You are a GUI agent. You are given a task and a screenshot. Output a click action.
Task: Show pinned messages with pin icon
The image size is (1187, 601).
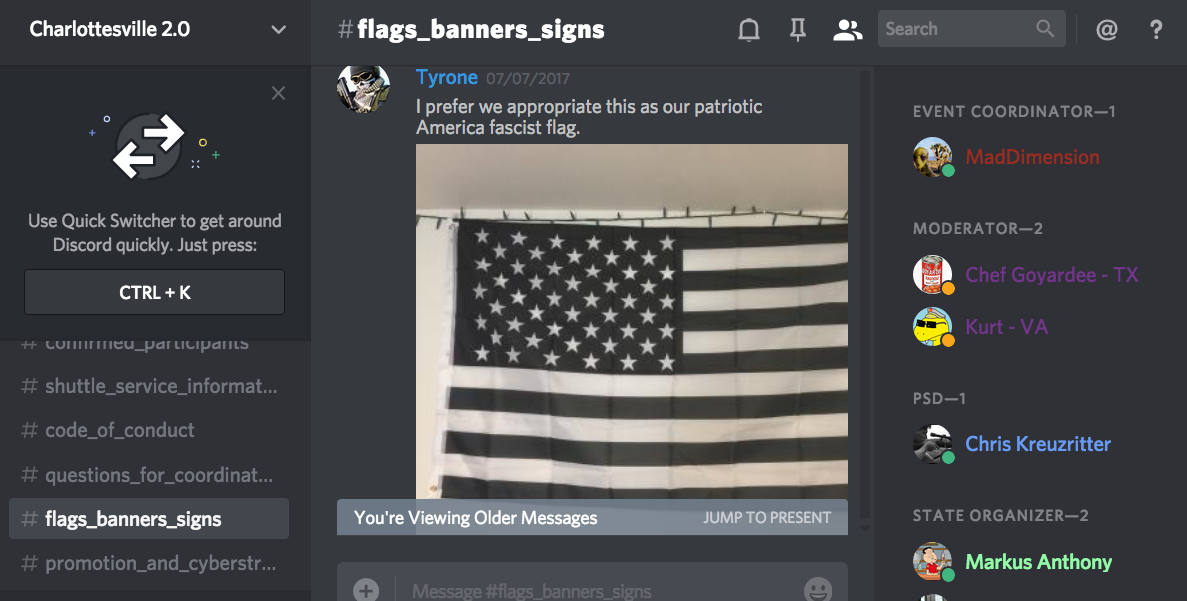point(798,30)
